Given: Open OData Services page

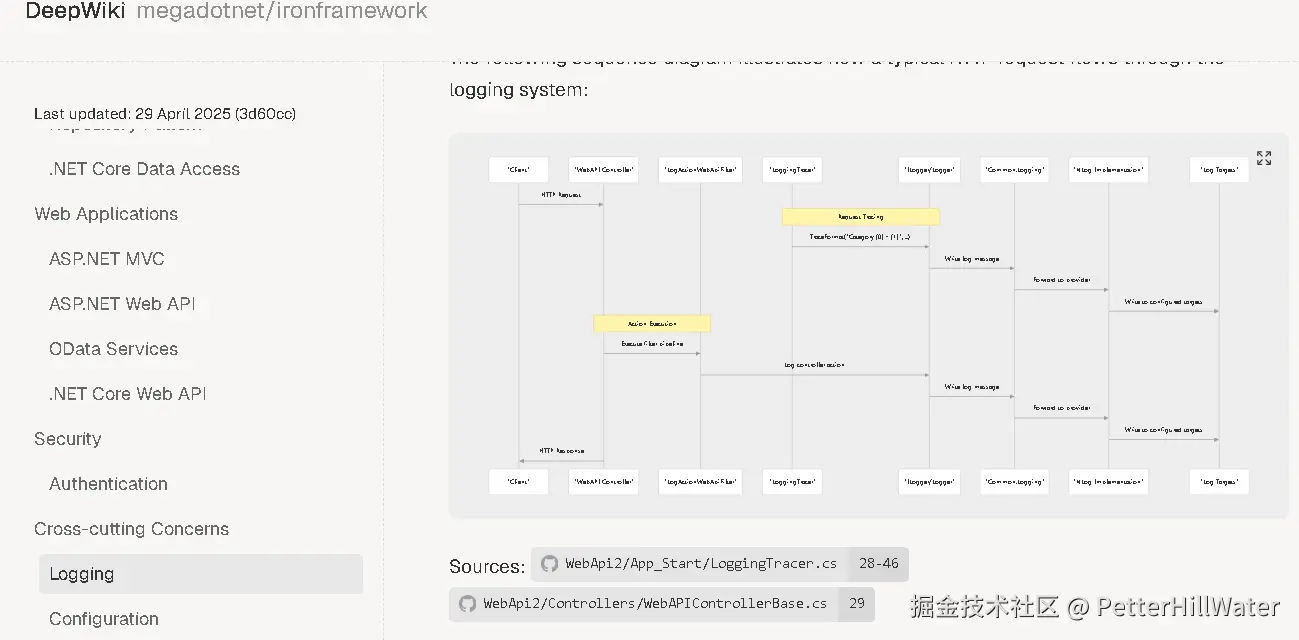Looking at the screenshot, I should coord(113,349).
